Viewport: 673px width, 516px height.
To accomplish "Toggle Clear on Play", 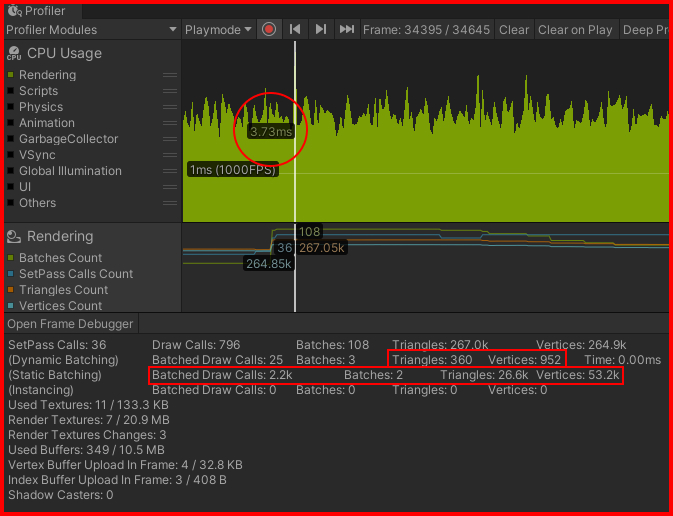I will [x=575, y=29].
